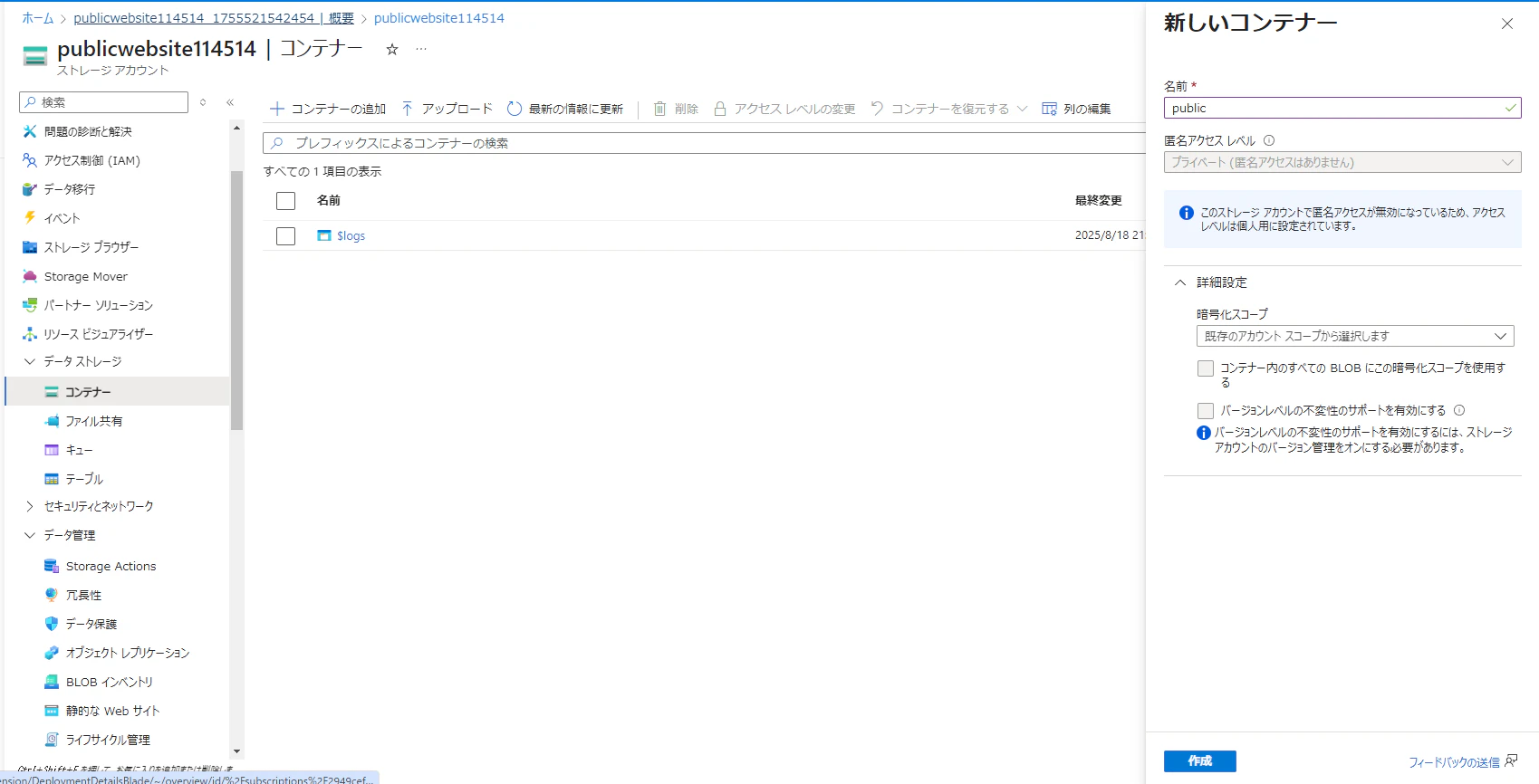Click the キュー icon in sidebar

coord(52,450)
